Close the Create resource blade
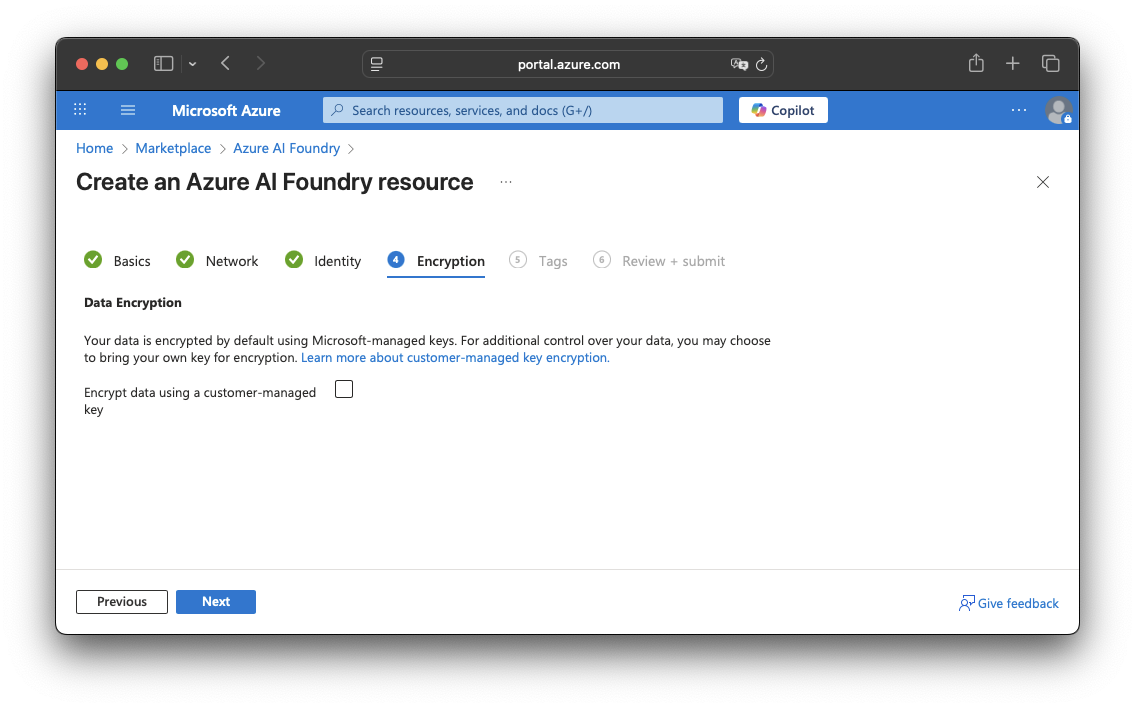 tap(1042, 182)
